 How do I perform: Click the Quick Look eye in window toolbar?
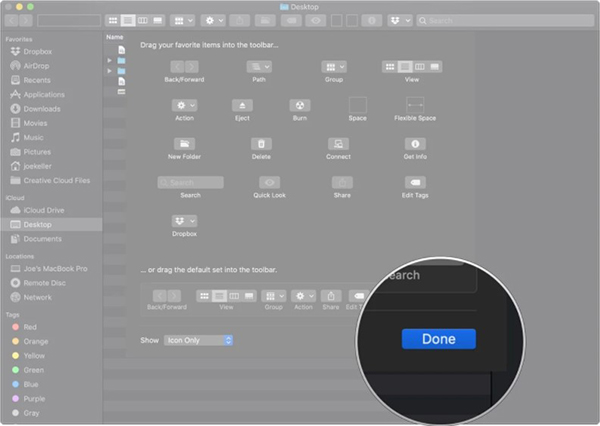click(x=316, y=20)
